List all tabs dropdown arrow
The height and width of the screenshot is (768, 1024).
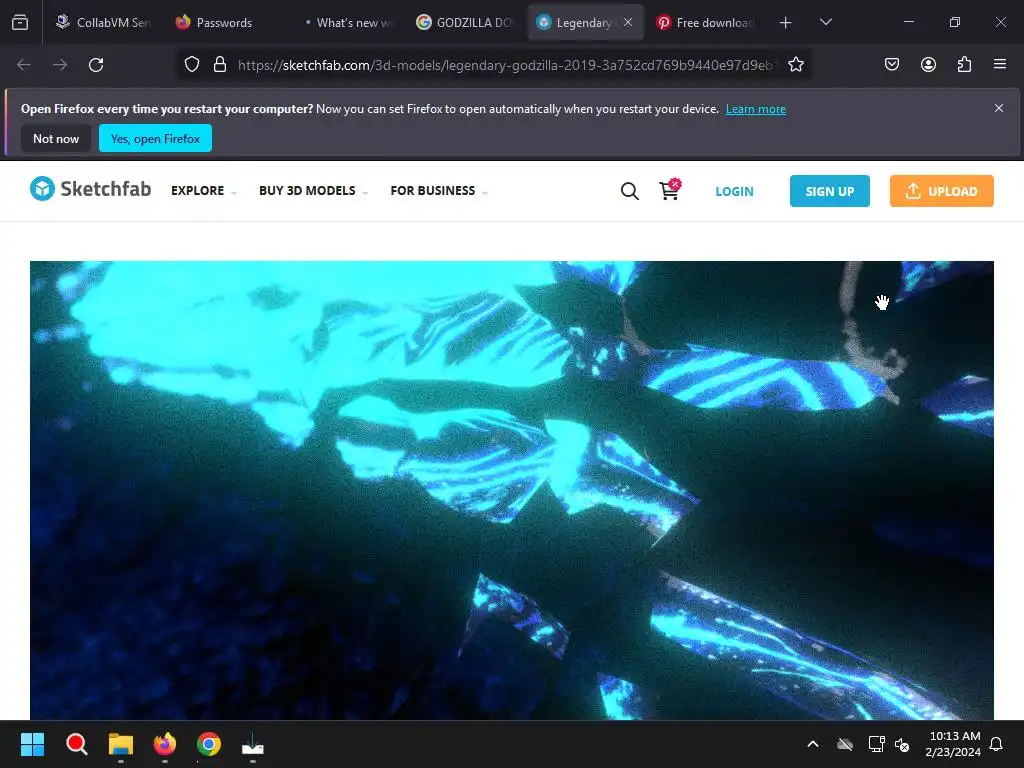(825, 23)
